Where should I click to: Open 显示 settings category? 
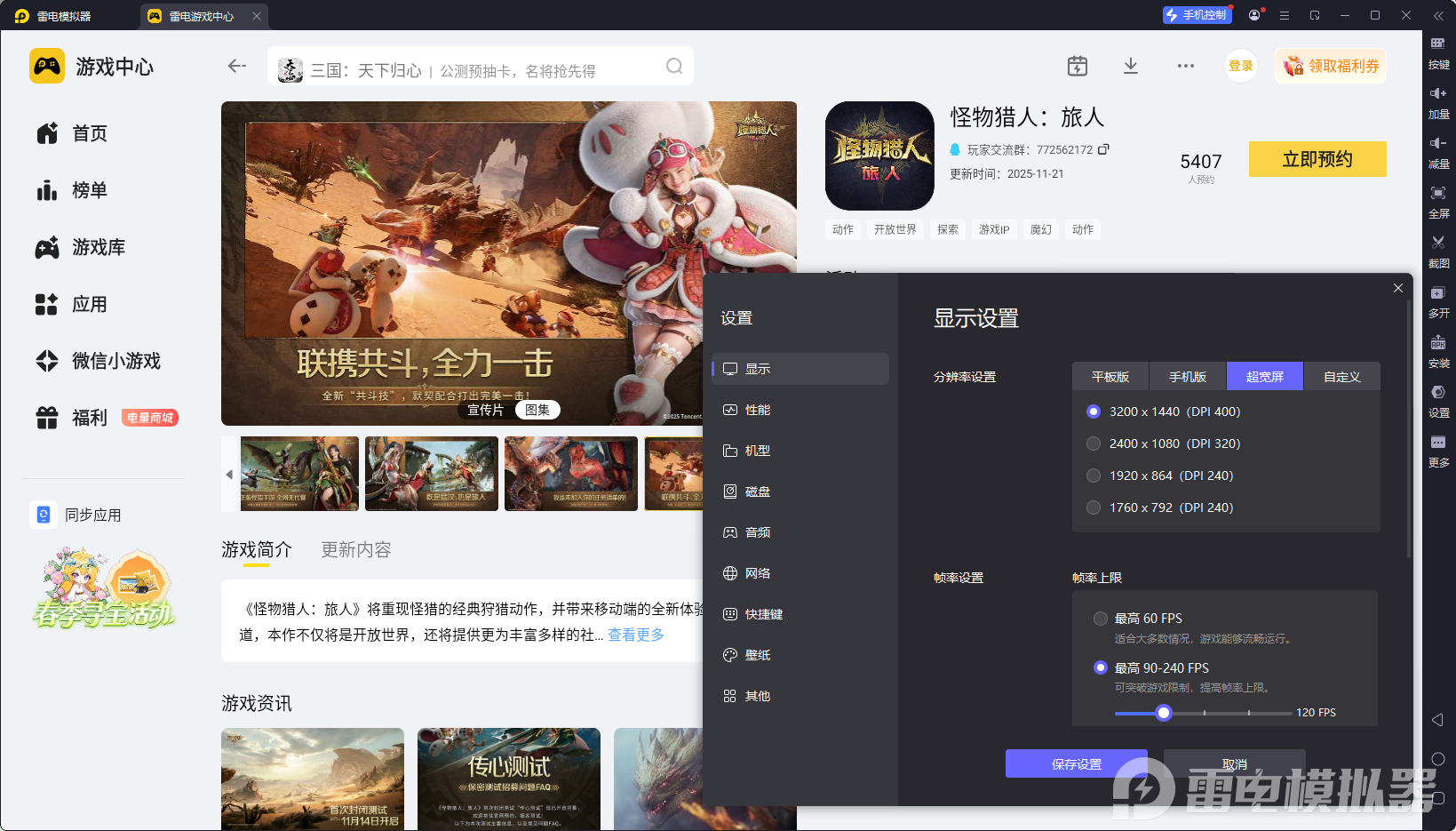pyautogui.click(x=800, y=369)
